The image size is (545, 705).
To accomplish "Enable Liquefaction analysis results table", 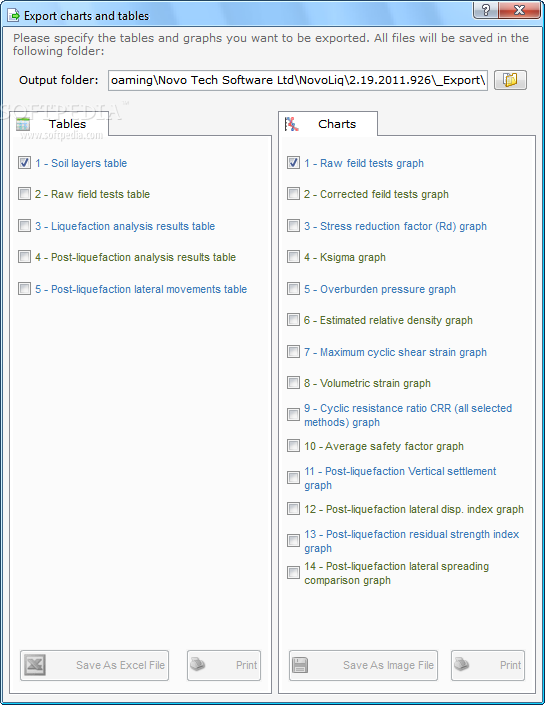I will [x=24, y=225].
